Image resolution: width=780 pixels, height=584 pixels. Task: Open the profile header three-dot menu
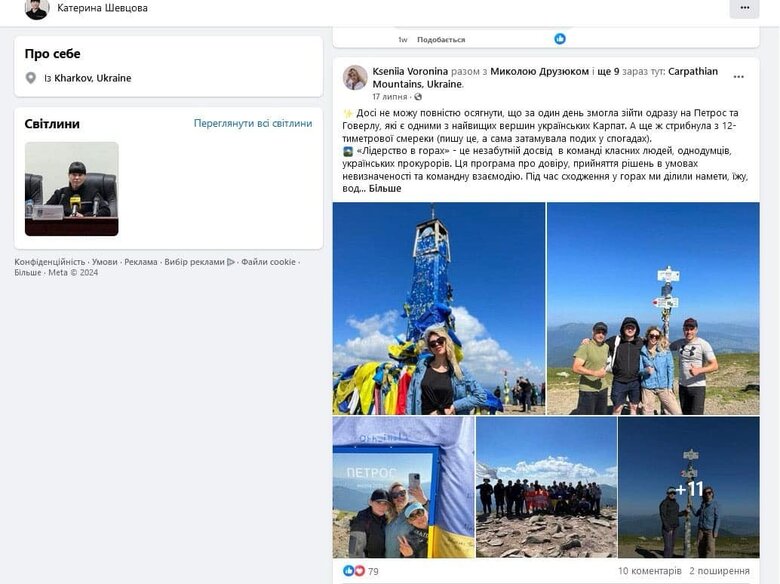click(744, 9)
